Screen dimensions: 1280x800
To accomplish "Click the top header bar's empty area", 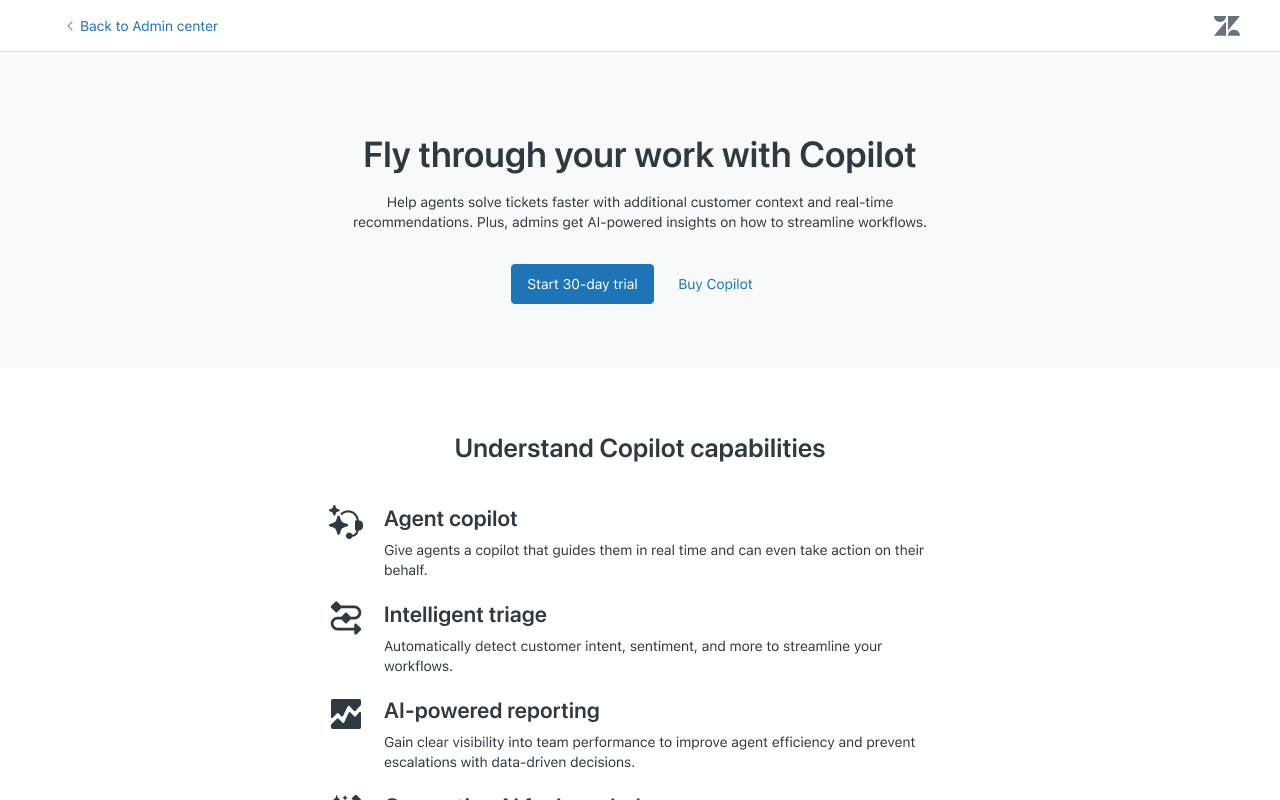I will point(700,26).
